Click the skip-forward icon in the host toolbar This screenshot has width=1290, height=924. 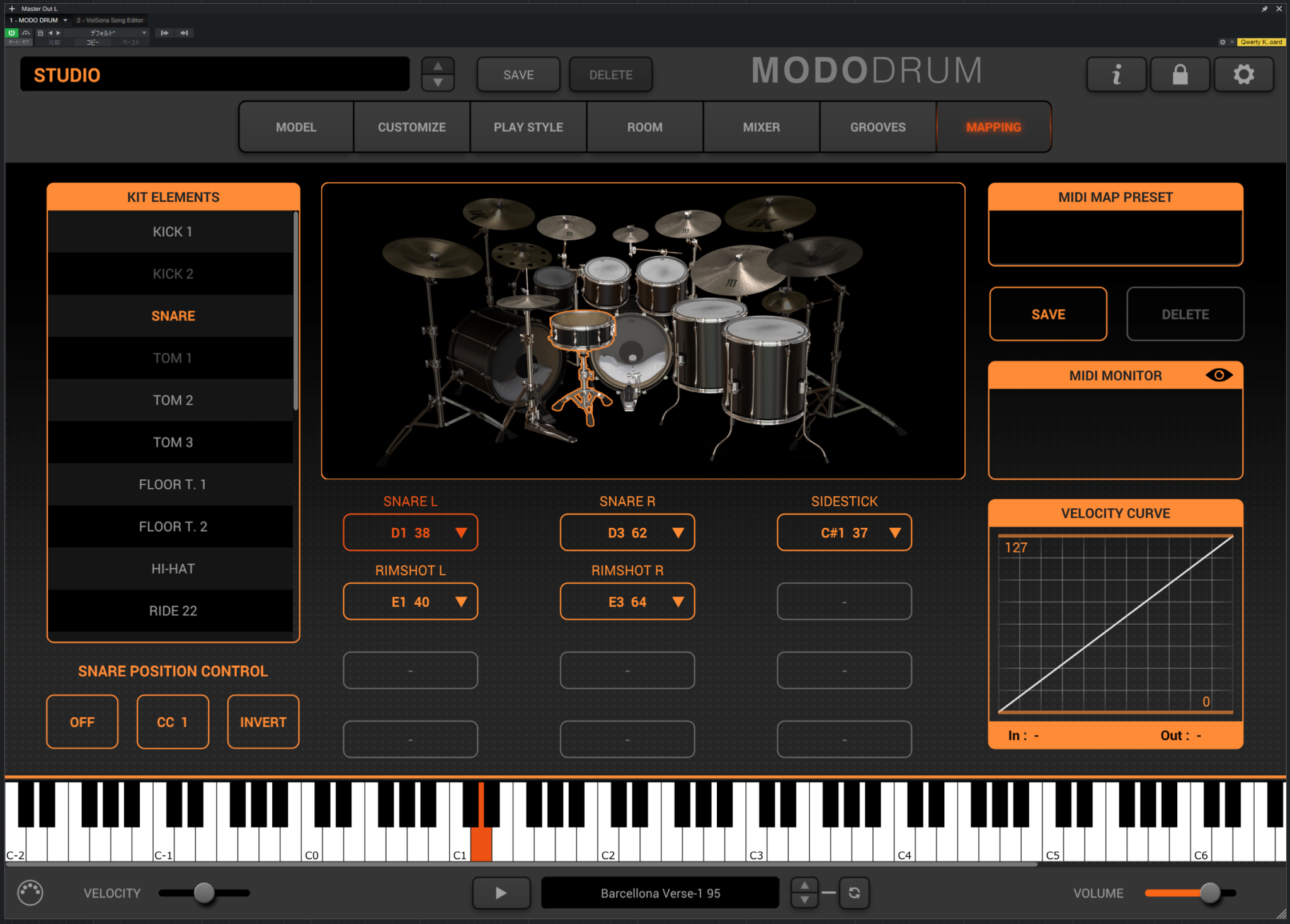[x=185, y=33]
